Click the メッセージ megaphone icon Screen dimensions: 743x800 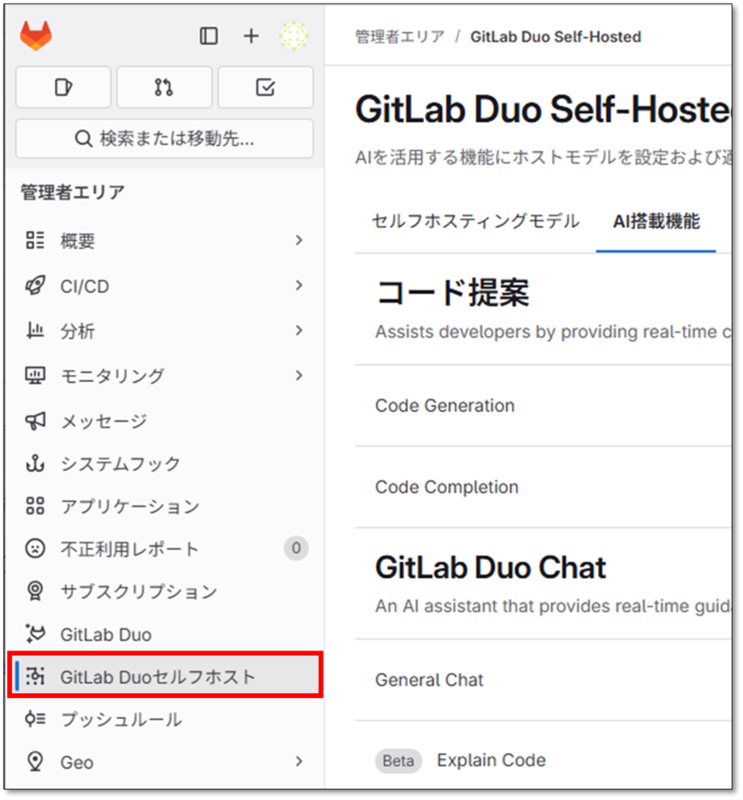click(35, 421)
